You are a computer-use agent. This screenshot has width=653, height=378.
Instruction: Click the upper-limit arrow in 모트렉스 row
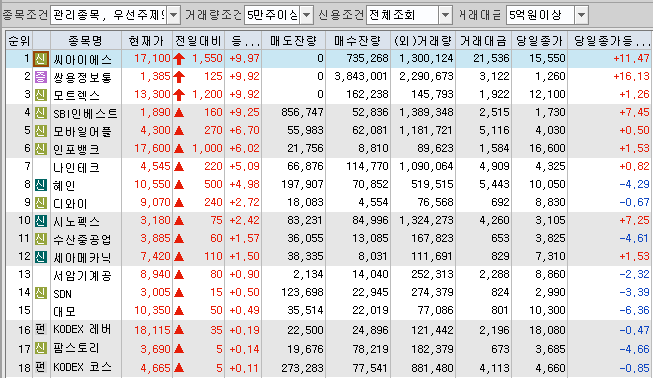(x=179, y=94)
